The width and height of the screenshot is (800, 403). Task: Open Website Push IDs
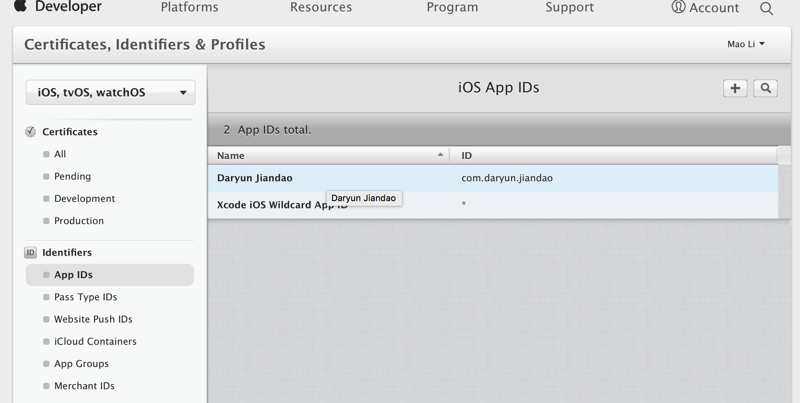click(x=93, y=319)
